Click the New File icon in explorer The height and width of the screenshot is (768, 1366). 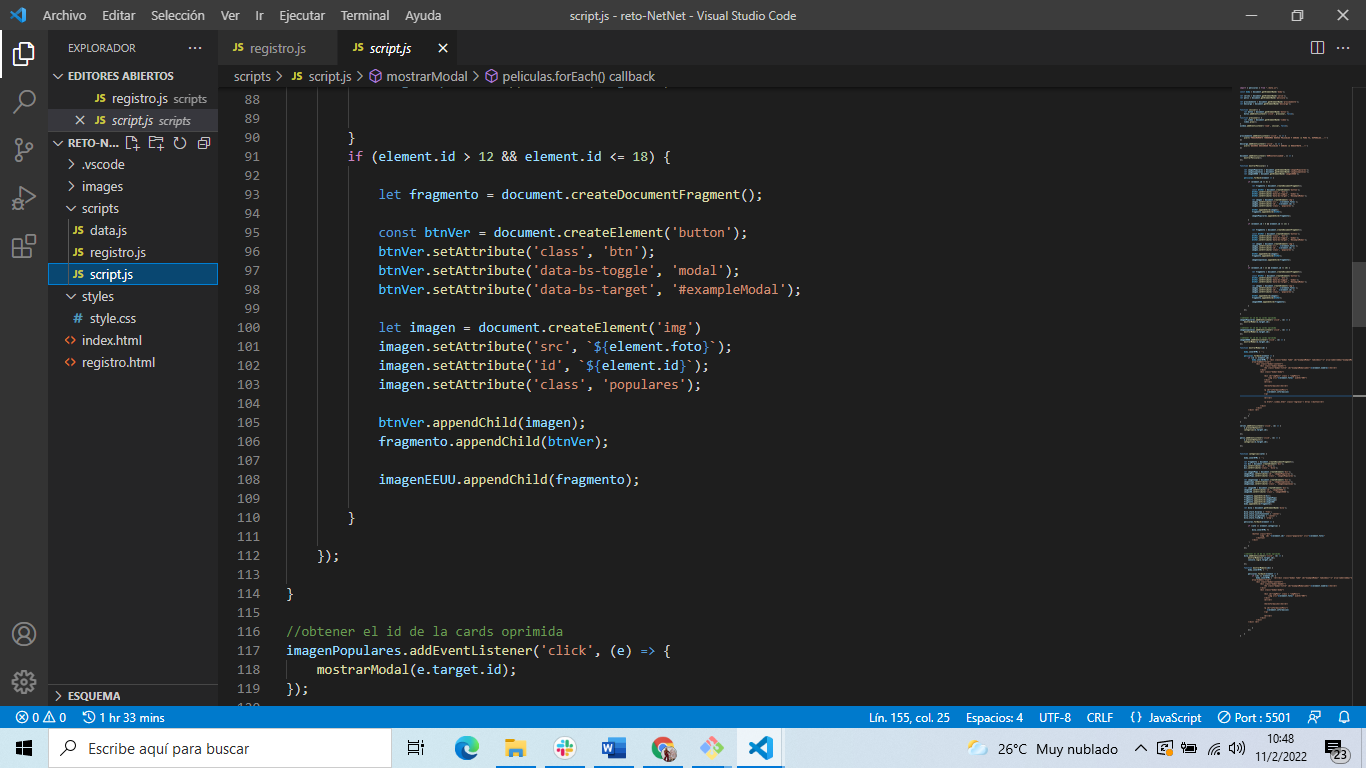(132, 143)
